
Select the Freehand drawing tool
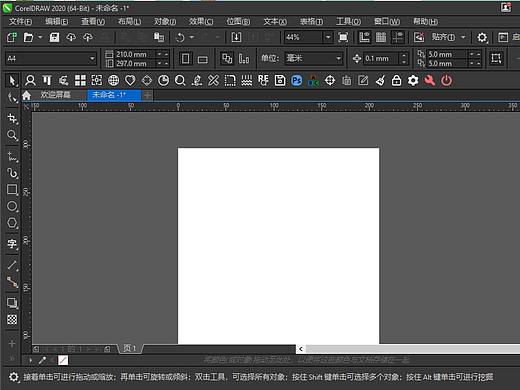pyautogui.click(x=12, y=156)
